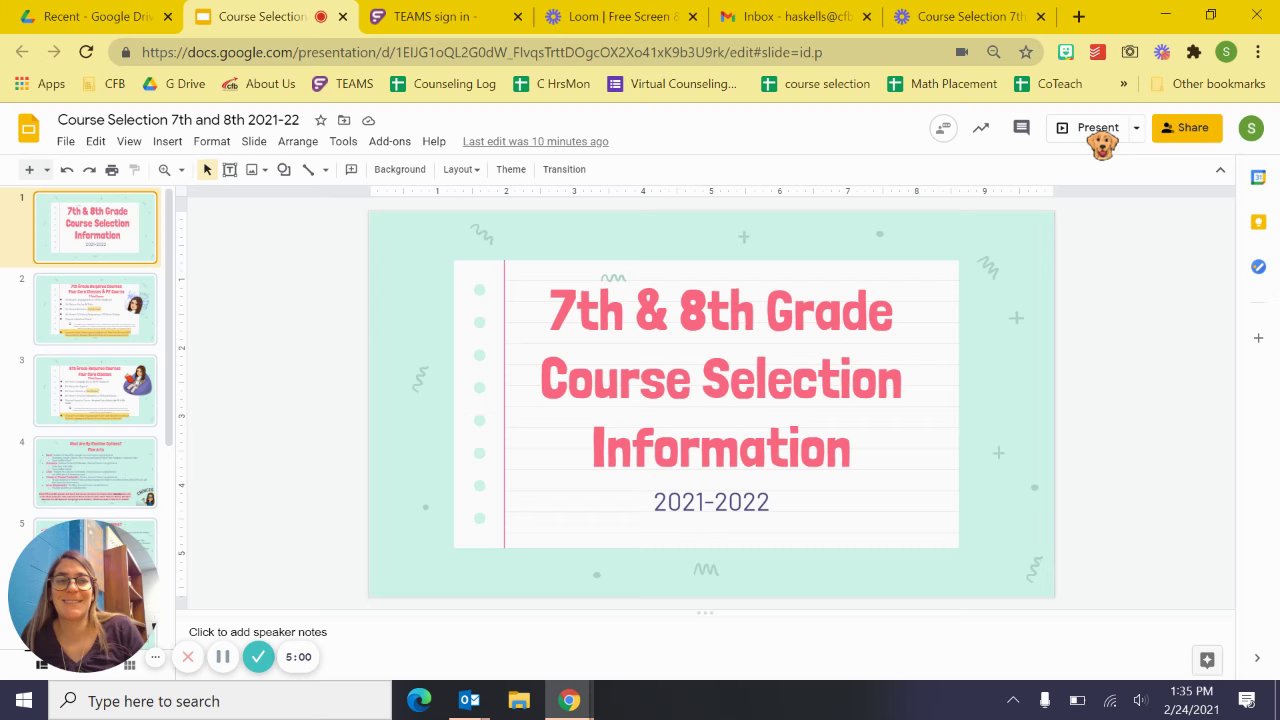This screenshot has width=1280, height=720.
Task: Click the Background button in toolbar
Action: pos(400,170)
